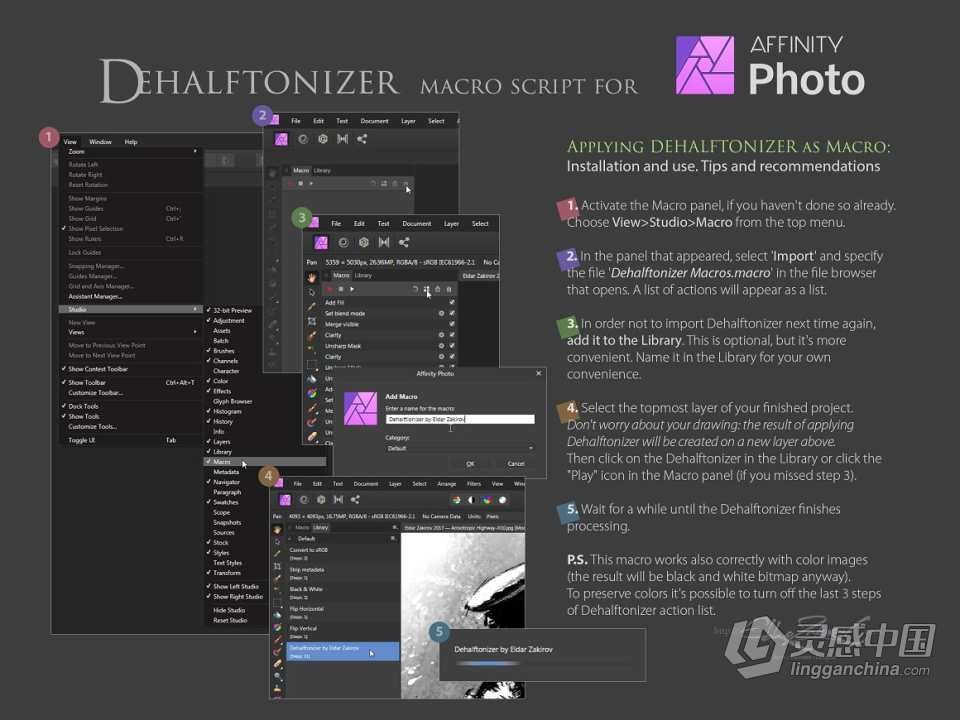Click Auto Levels icon in the bottom window toolbar
960x720 pixels.
click(456, 500)
